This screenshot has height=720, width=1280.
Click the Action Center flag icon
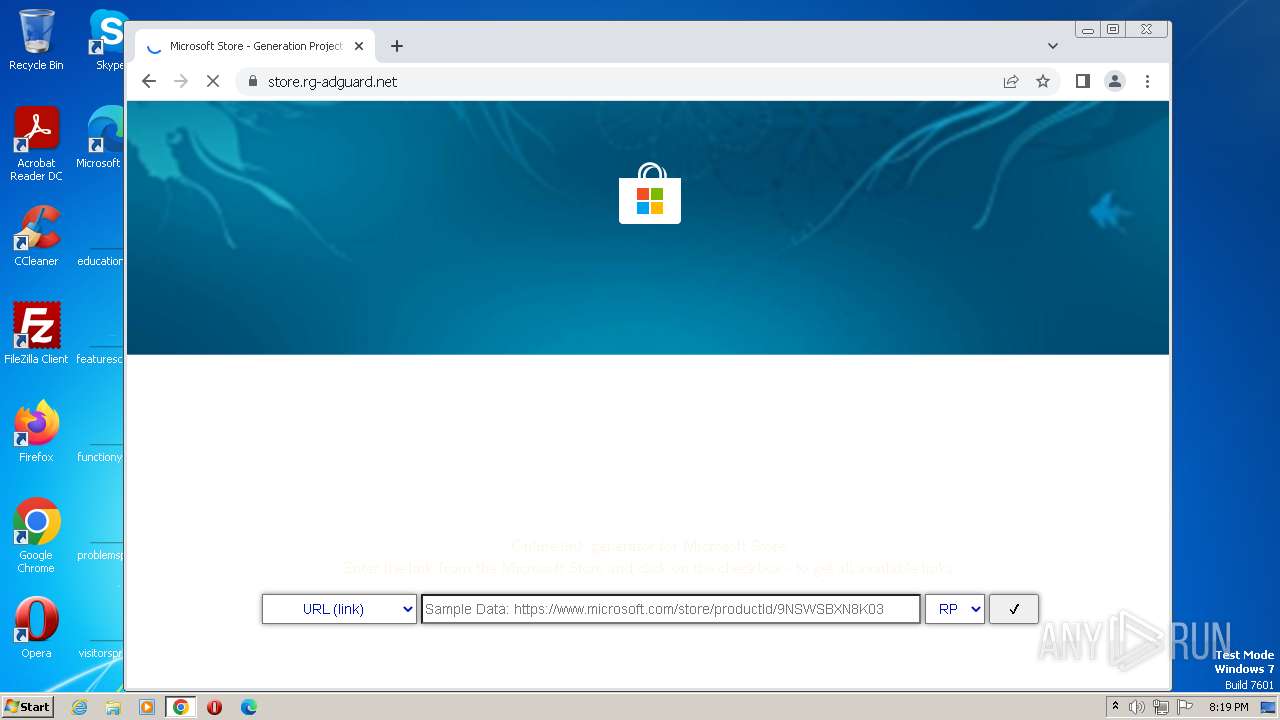coord(1185,707)
